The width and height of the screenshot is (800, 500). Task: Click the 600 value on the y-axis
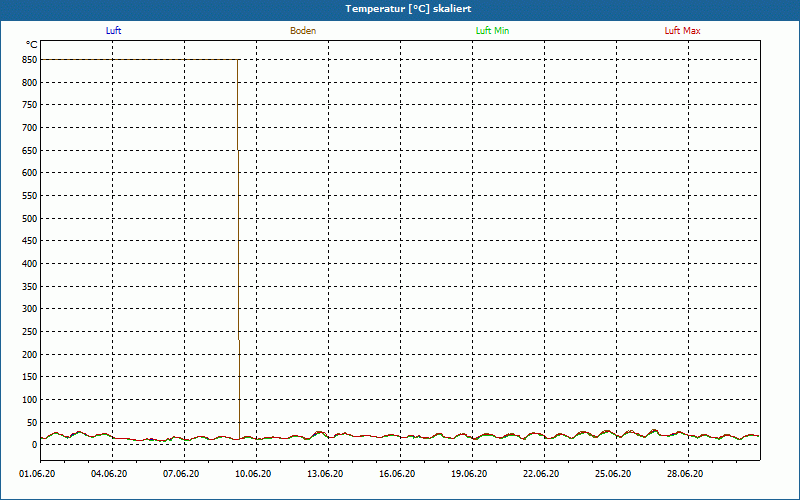[30, 173]
